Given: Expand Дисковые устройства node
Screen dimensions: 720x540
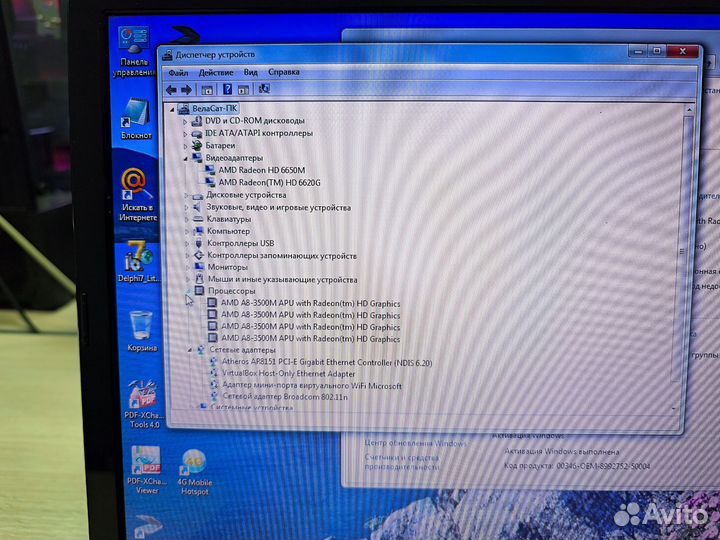Looking at the screenshot, I should 186,196.
